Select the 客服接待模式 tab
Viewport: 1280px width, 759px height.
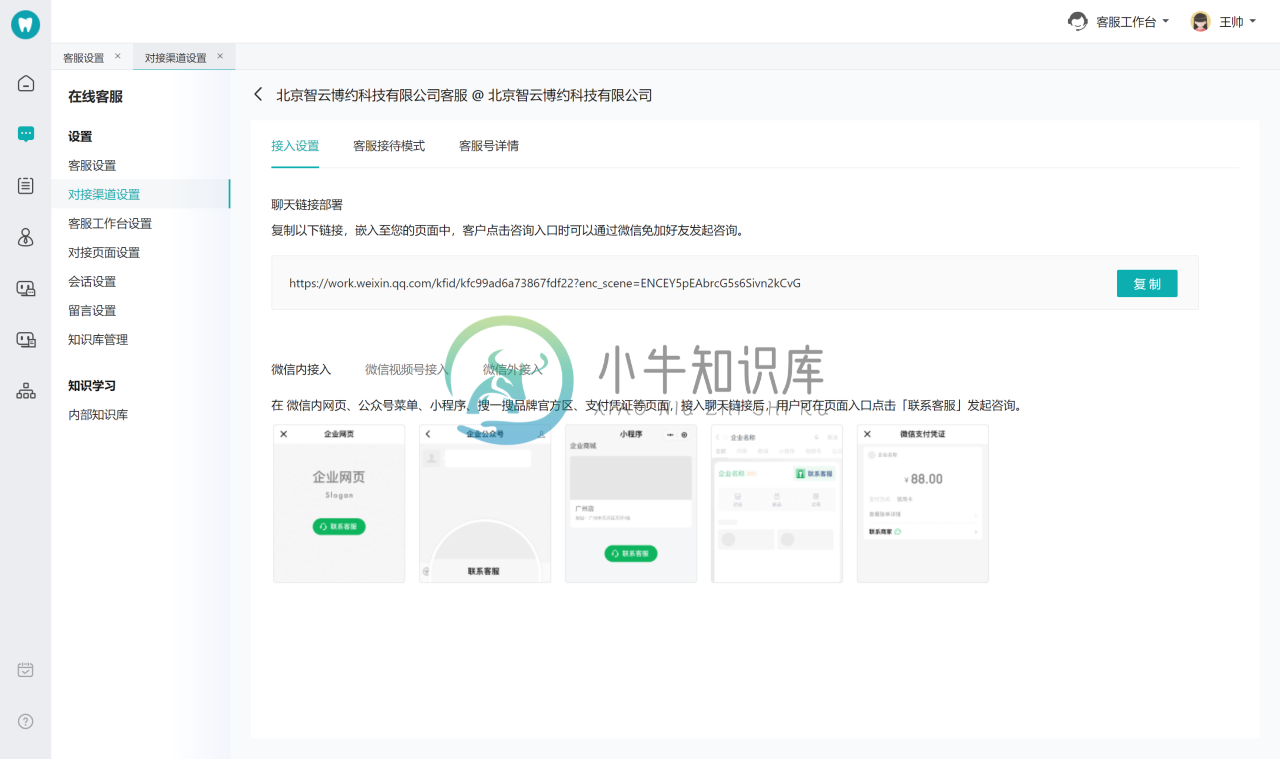coord(389,146)
